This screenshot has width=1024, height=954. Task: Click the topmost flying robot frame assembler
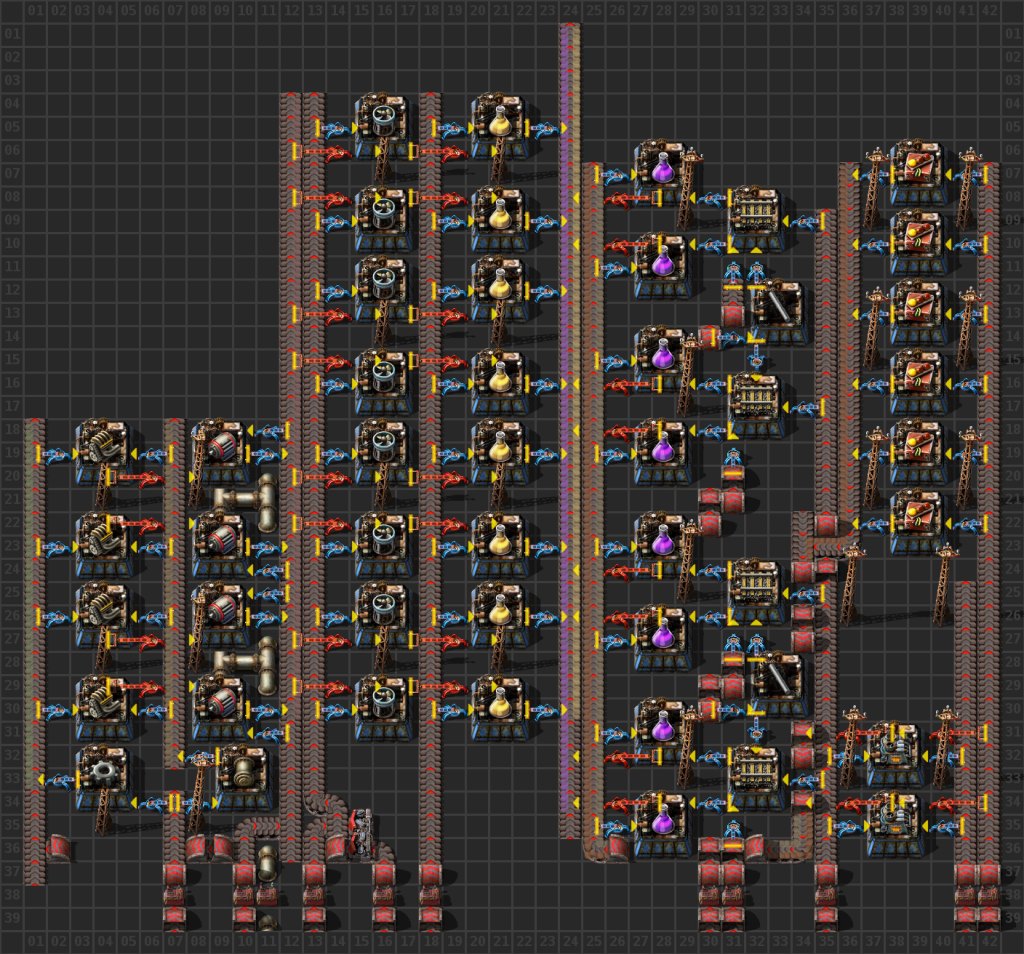[x=384, y=127]
